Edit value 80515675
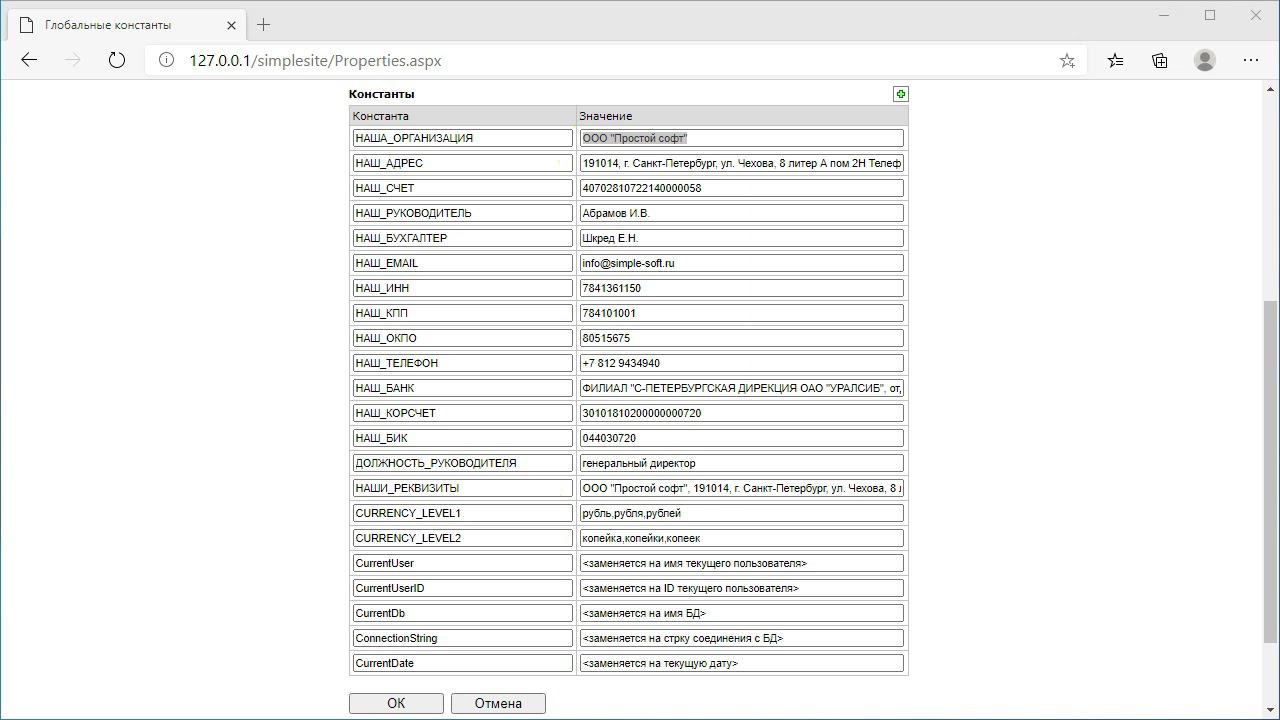Image resolution: width=1280 pixels, height=720 pixels. pyautogui.click(x=741, y=338)
